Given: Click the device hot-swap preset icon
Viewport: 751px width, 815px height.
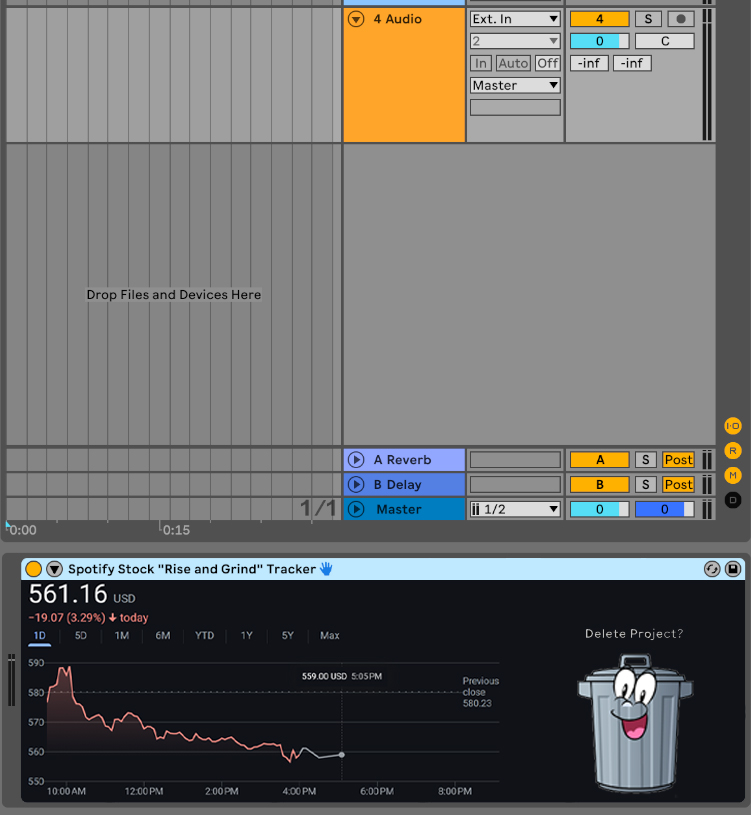Looking at the screenshot, I should click(x=712, y=569).
